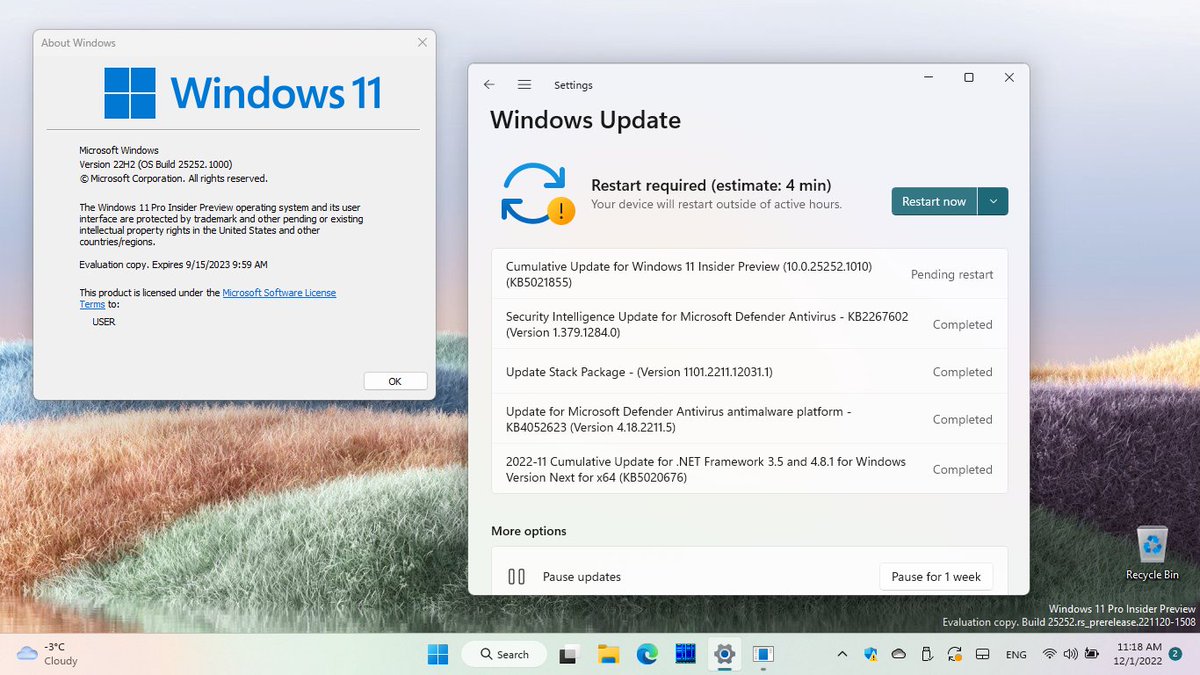Select the Update Stack Package row
Image resolution: width=1200 pixels, height=675 pixels.
coord(750,372)
